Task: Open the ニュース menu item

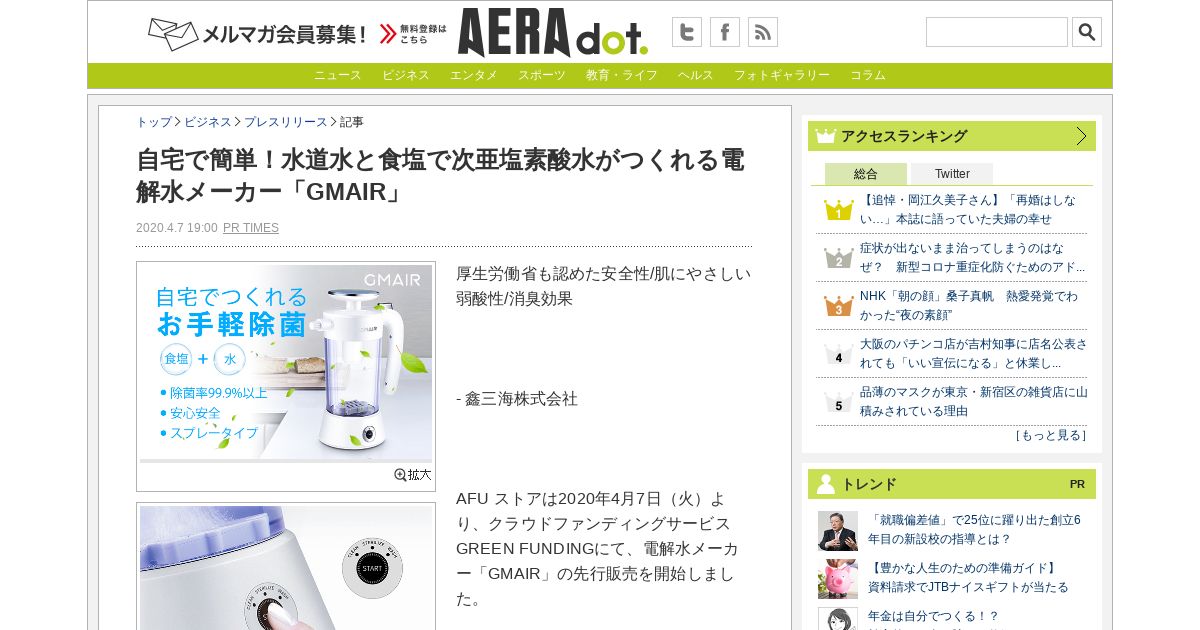Action: click(338, 75)
